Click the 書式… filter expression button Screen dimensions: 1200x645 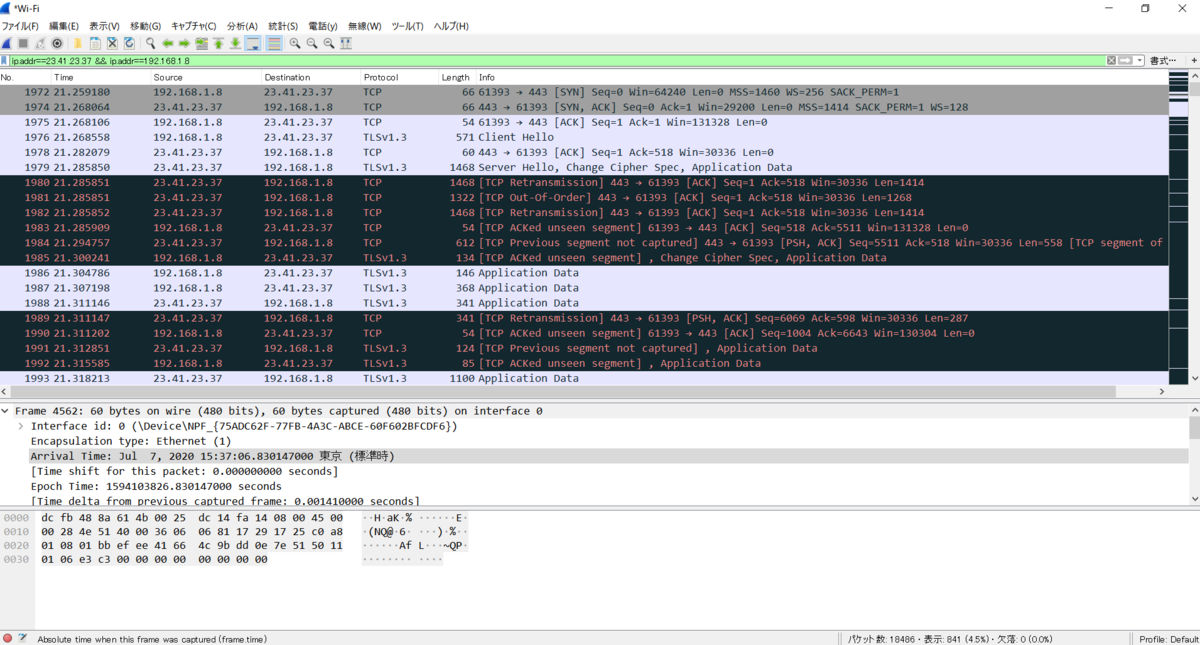click(1163, 61)
